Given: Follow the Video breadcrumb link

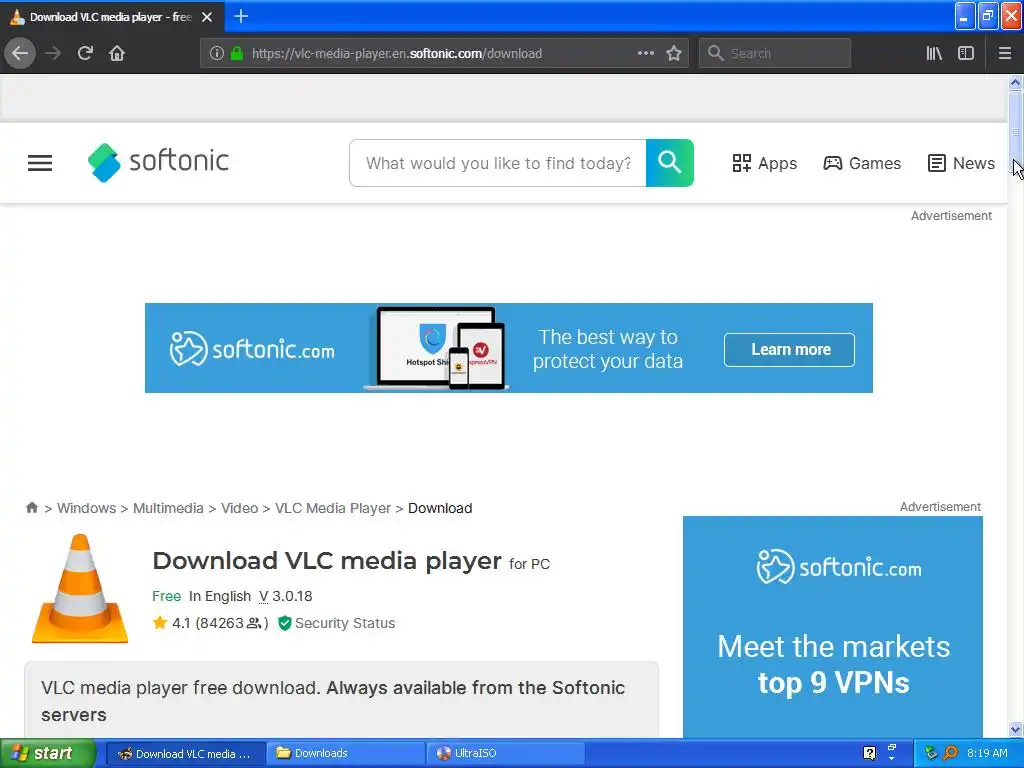Looking at the screenshot, I should click(239, 508).
